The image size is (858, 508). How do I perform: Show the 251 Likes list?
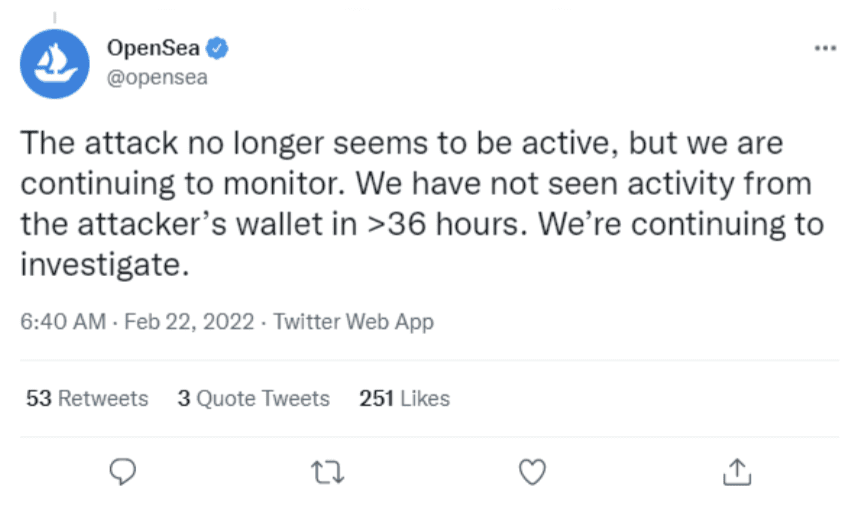[x=404, y=399]
